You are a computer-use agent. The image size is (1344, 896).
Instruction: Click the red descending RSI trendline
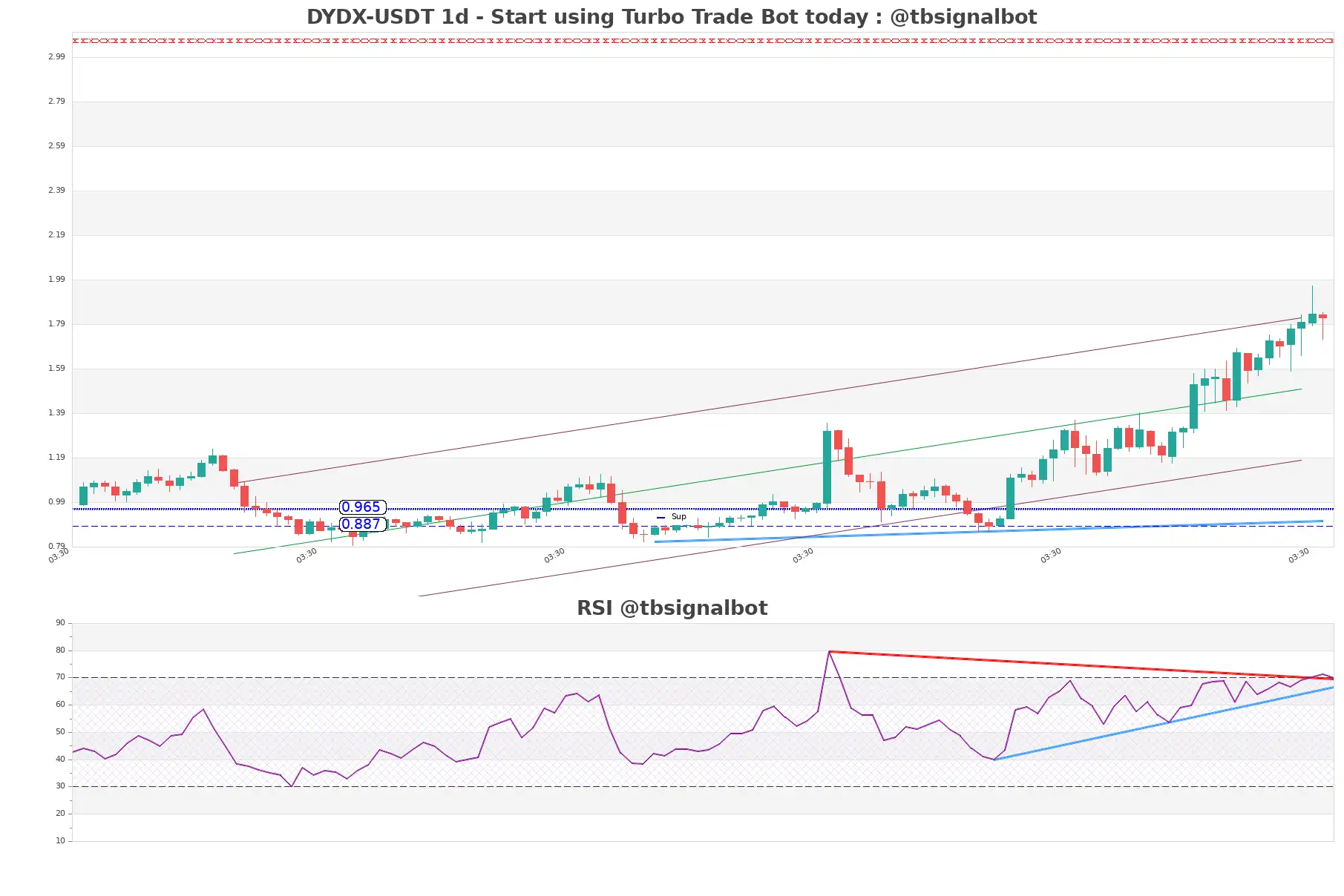1081,665
